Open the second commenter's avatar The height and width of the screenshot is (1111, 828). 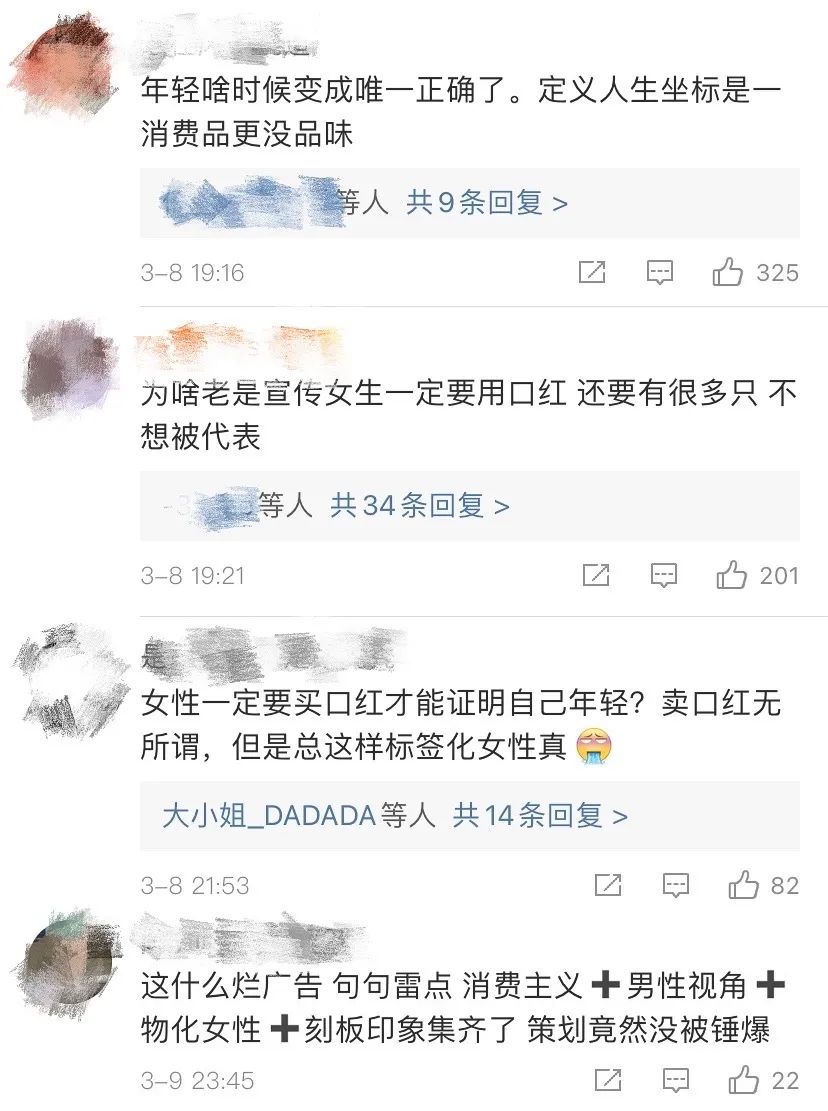pos(69,370)
